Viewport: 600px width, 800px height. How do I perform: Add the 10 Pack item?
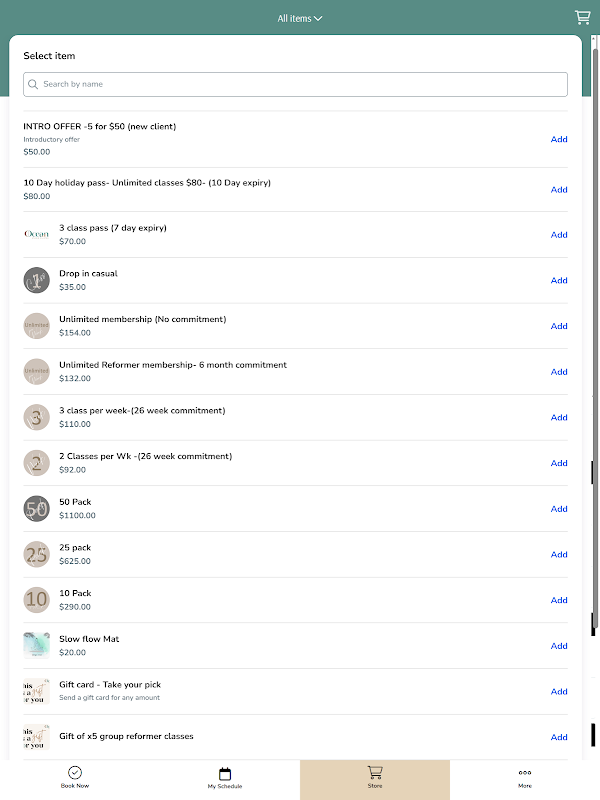(x=559, y=600)
